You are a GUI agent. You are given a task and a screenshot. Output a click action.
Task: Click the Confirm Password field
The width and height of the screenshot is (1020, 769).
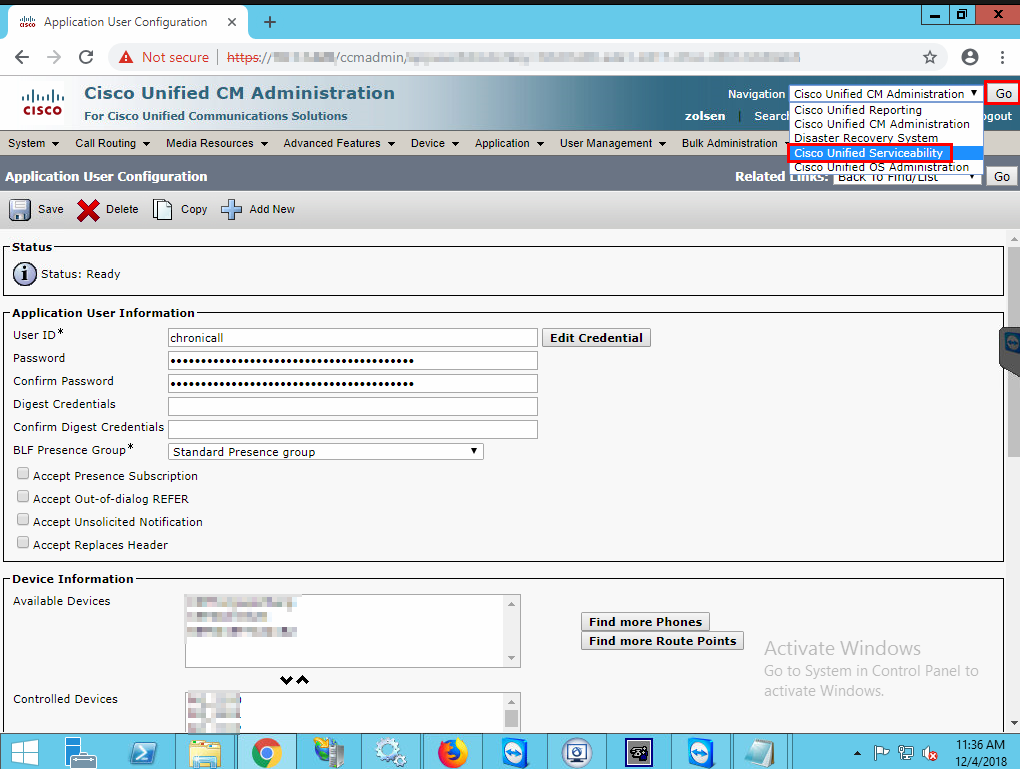click(353, 383)
